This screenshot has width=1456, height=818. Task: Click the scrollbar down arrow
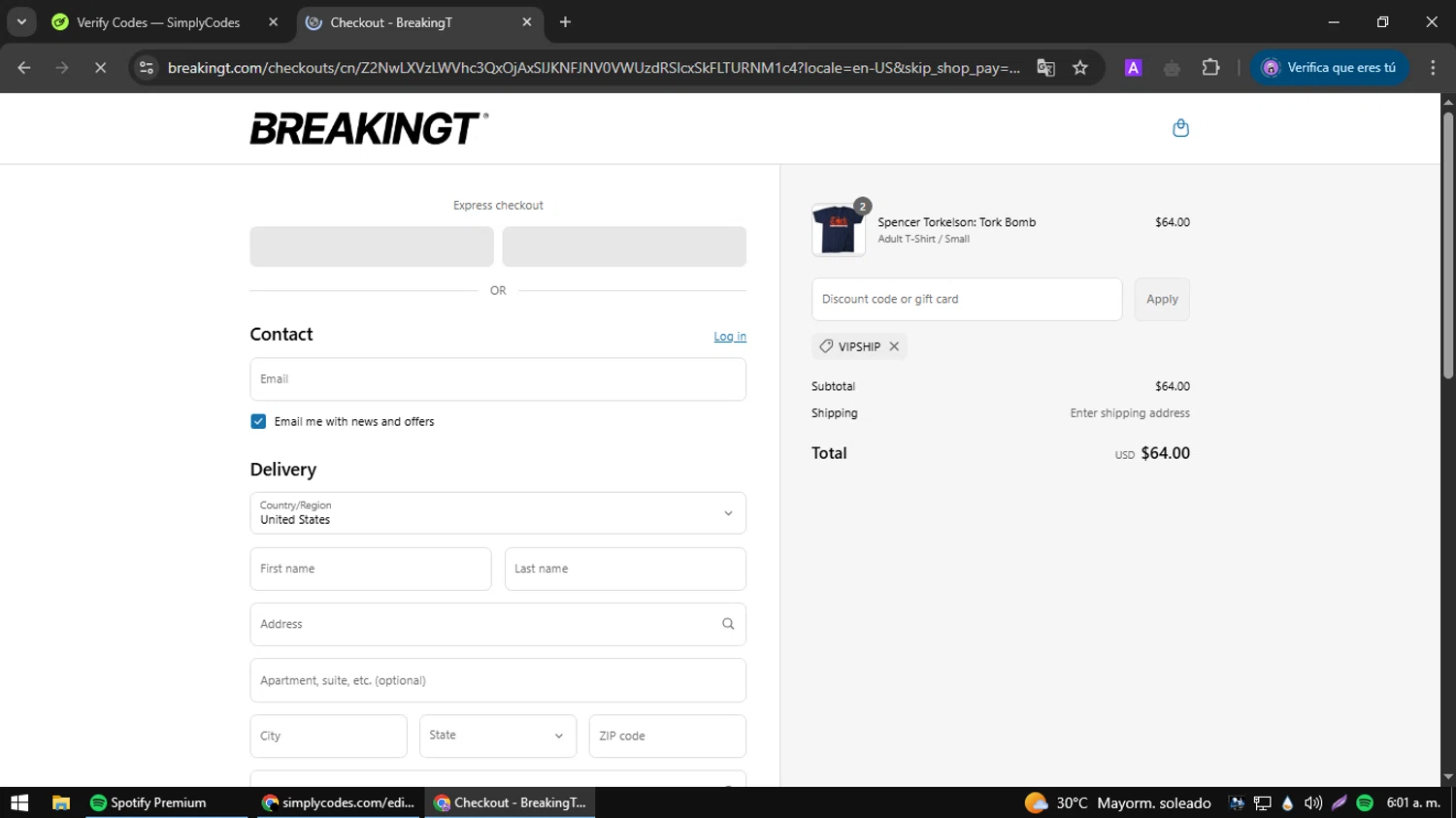[x=1447, y=776]
